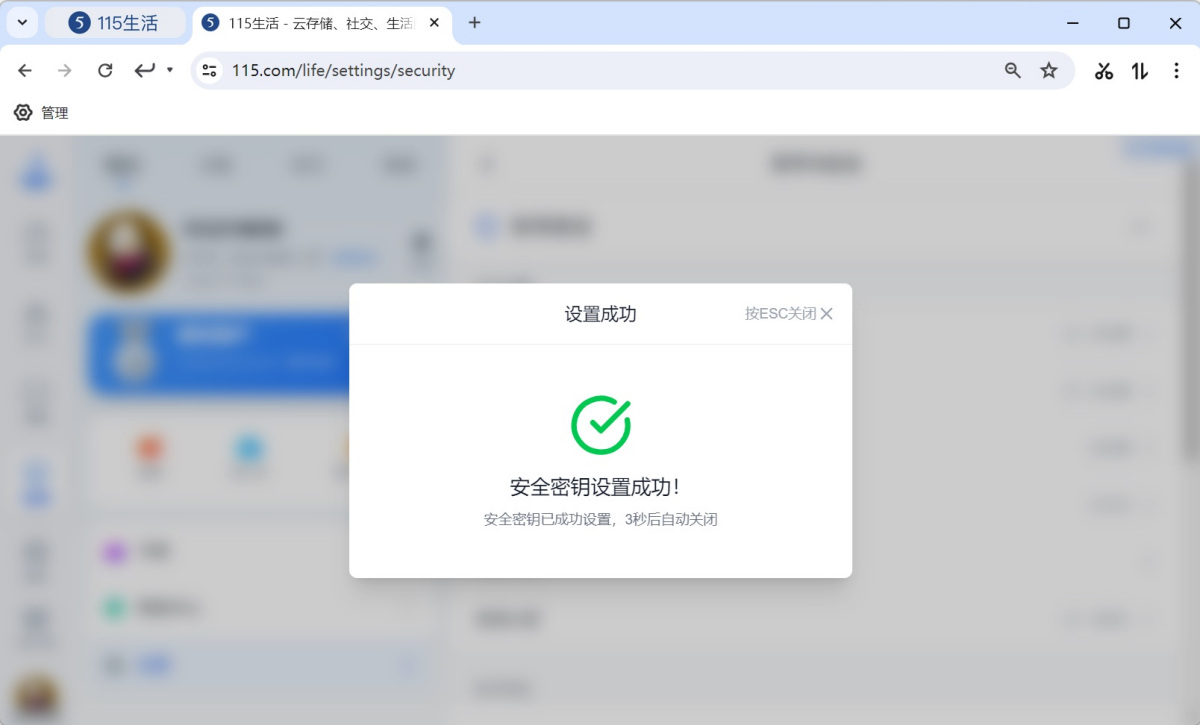Select the 115生活 - 云存储 tab
Viewport: 1200px width, 725px height.
tap(310, 23)
